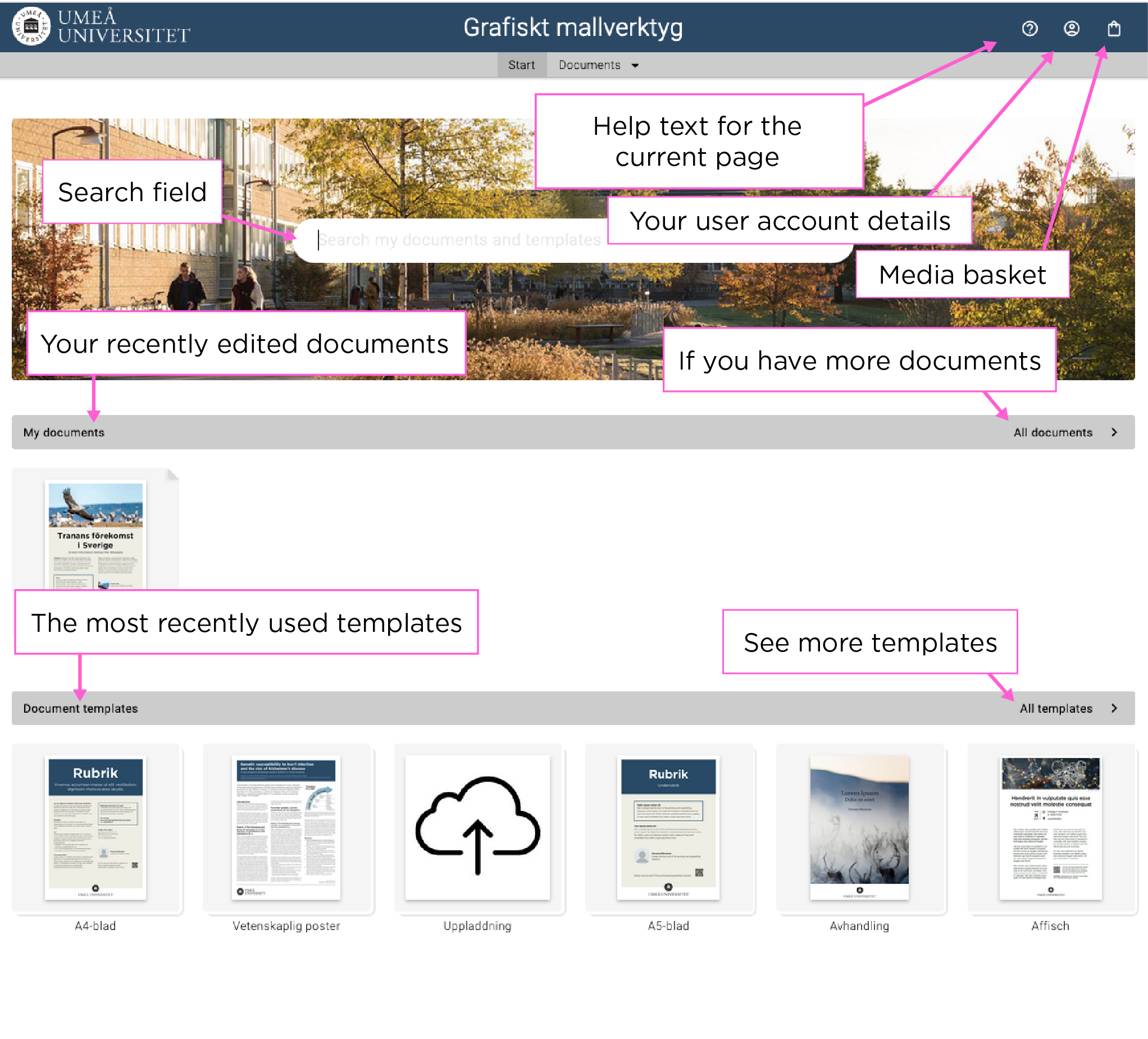
Task: Click the Uppladdning cloud upload icon
Action: point(477,827)
